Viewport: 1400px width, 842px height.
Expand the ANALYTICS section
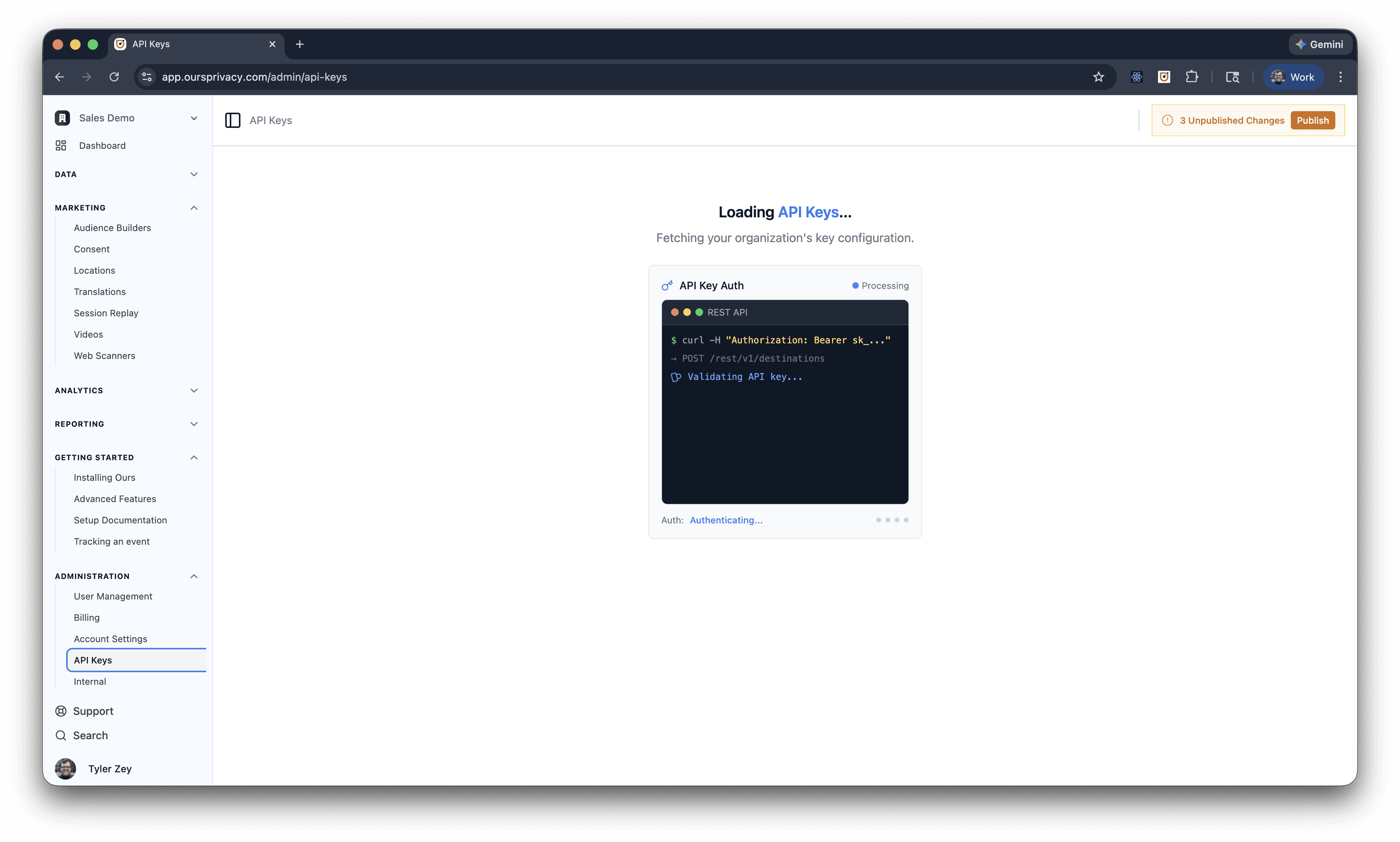point(194,391)
